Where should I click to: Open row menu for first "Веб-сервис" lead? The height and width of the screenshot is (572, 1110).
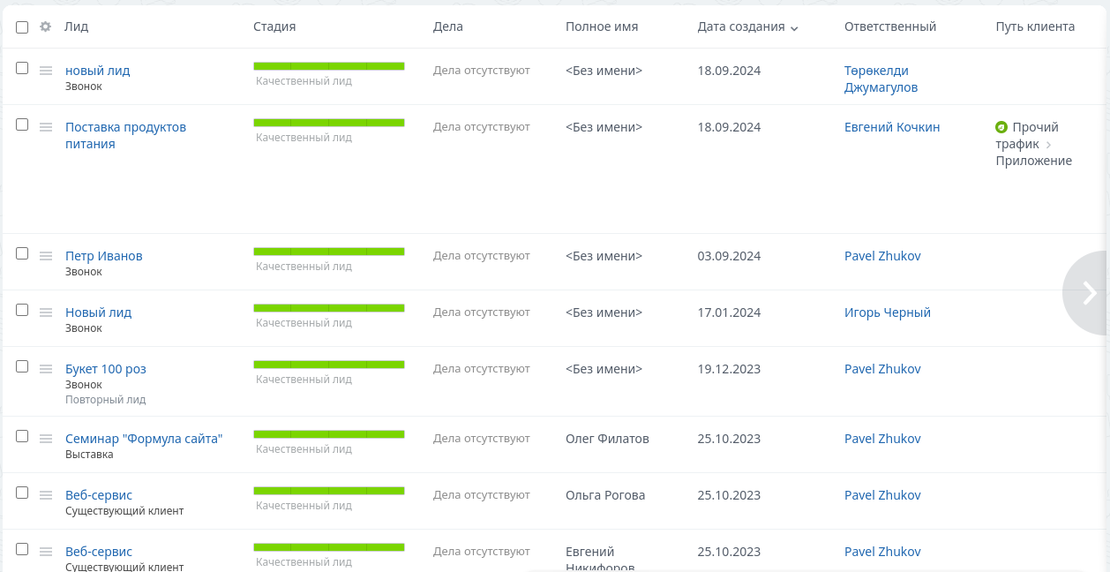(45, 495)
